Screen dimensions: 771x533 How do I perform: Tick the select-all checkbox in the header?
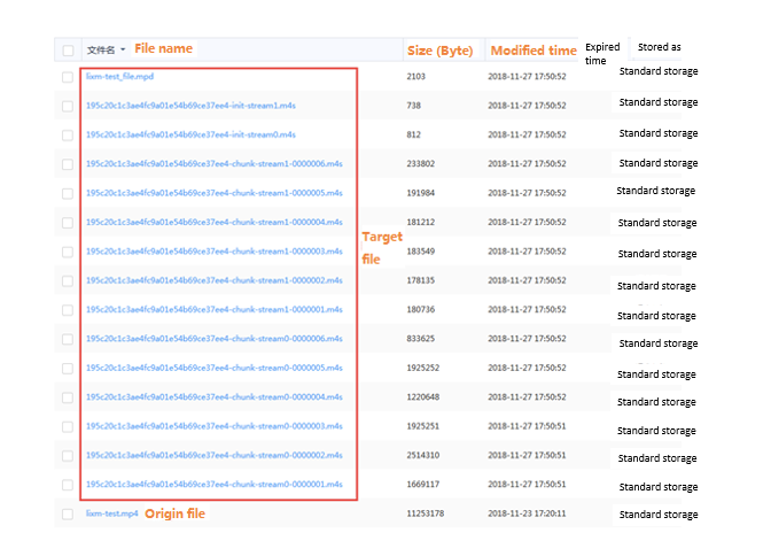68,51
